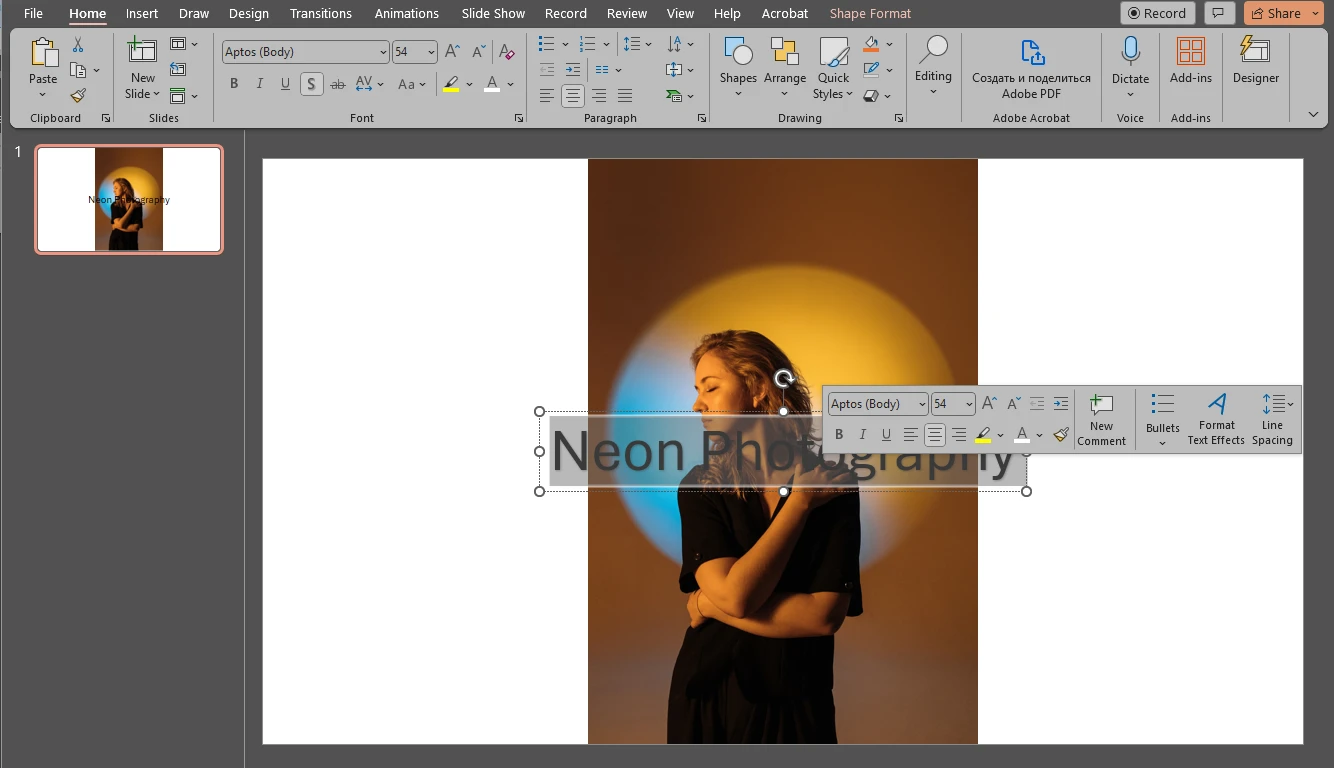Toggle underline in the mini toolbar

pyautogui.click(x=886, y=434)
